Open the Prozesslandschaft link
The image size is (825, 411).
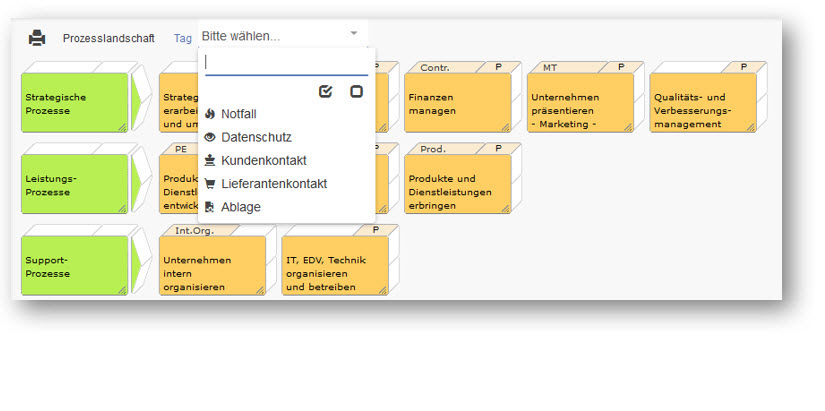pos(108,38)
